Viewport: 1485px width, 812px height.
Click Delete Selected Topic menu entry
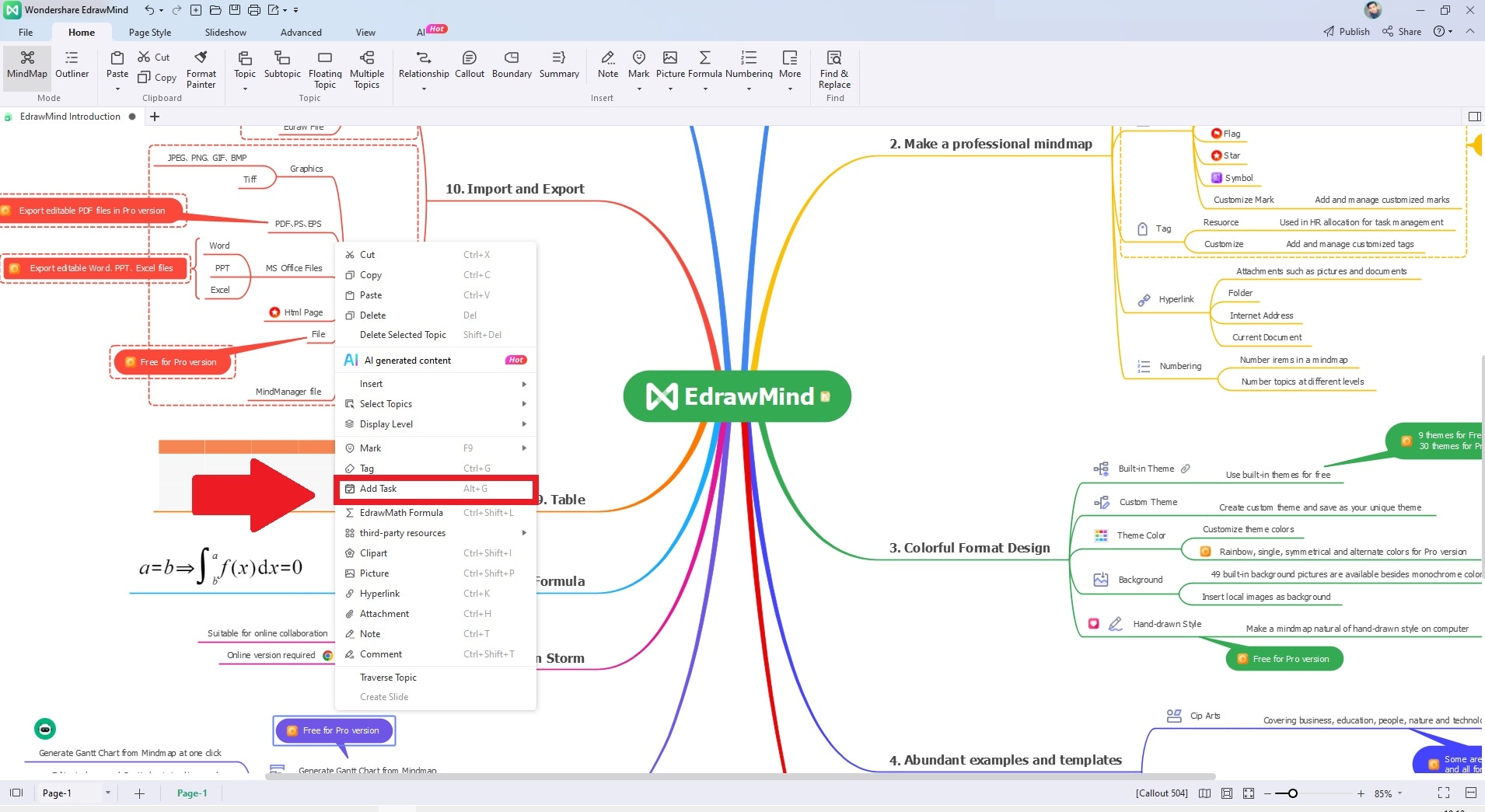(435, 335)
